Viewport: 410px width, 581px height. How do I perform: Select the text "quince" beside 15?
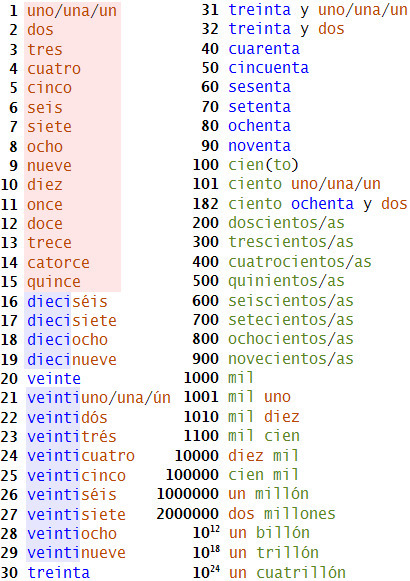(54, 282)
